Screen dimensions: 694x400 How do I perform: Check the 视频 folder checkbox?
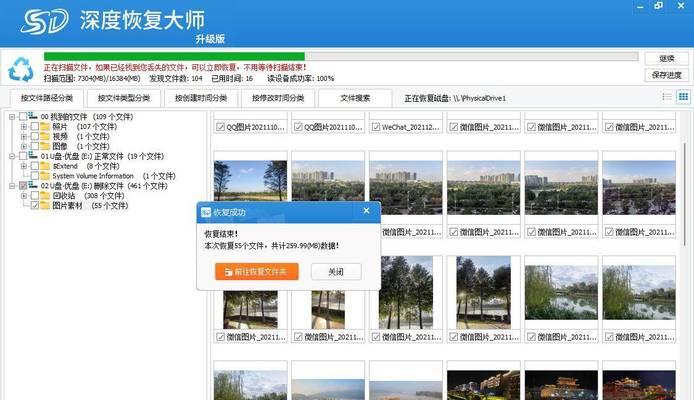35,136
